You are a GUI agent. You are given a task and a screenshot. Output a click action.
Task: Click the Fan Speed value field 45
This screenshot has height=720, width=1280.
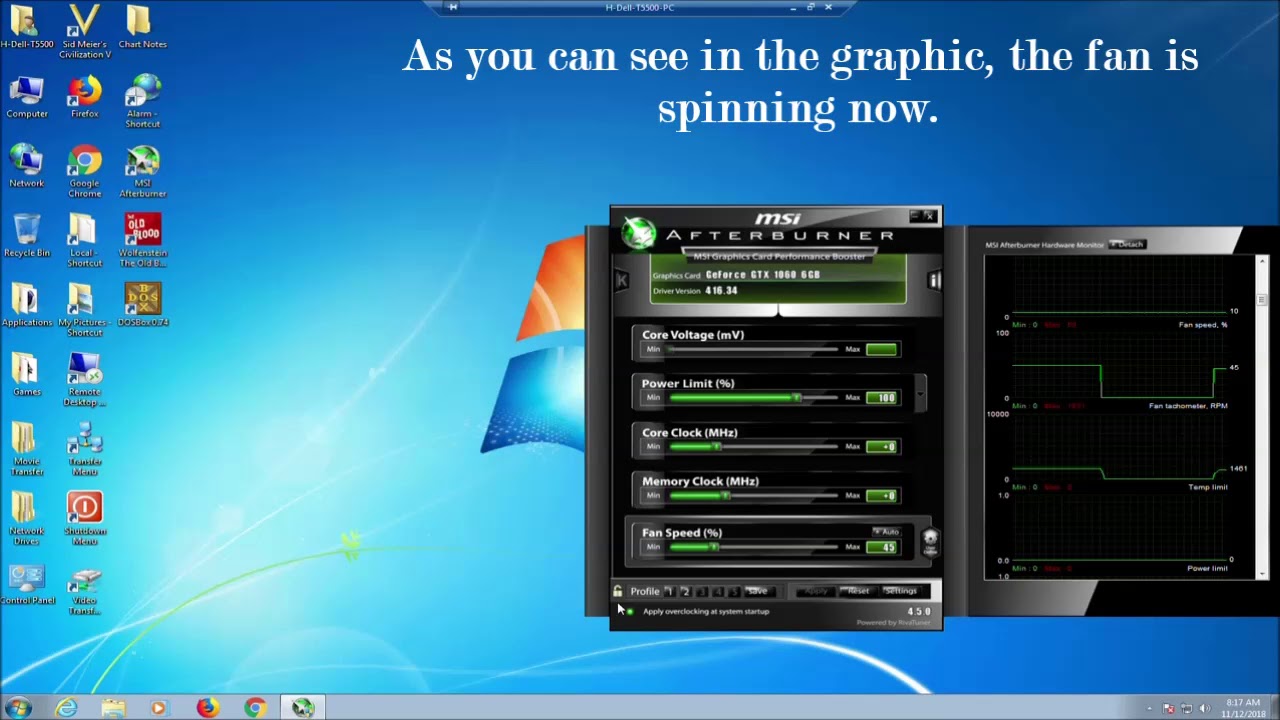click(882, 547)
